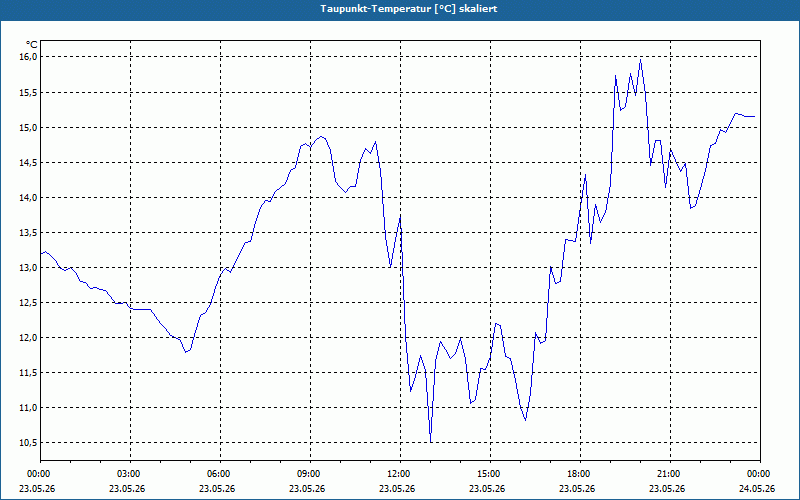Select the 15,0 y-axis label
Screen dimensions: 800x500
pyautogui.click(x=29, y=128)
